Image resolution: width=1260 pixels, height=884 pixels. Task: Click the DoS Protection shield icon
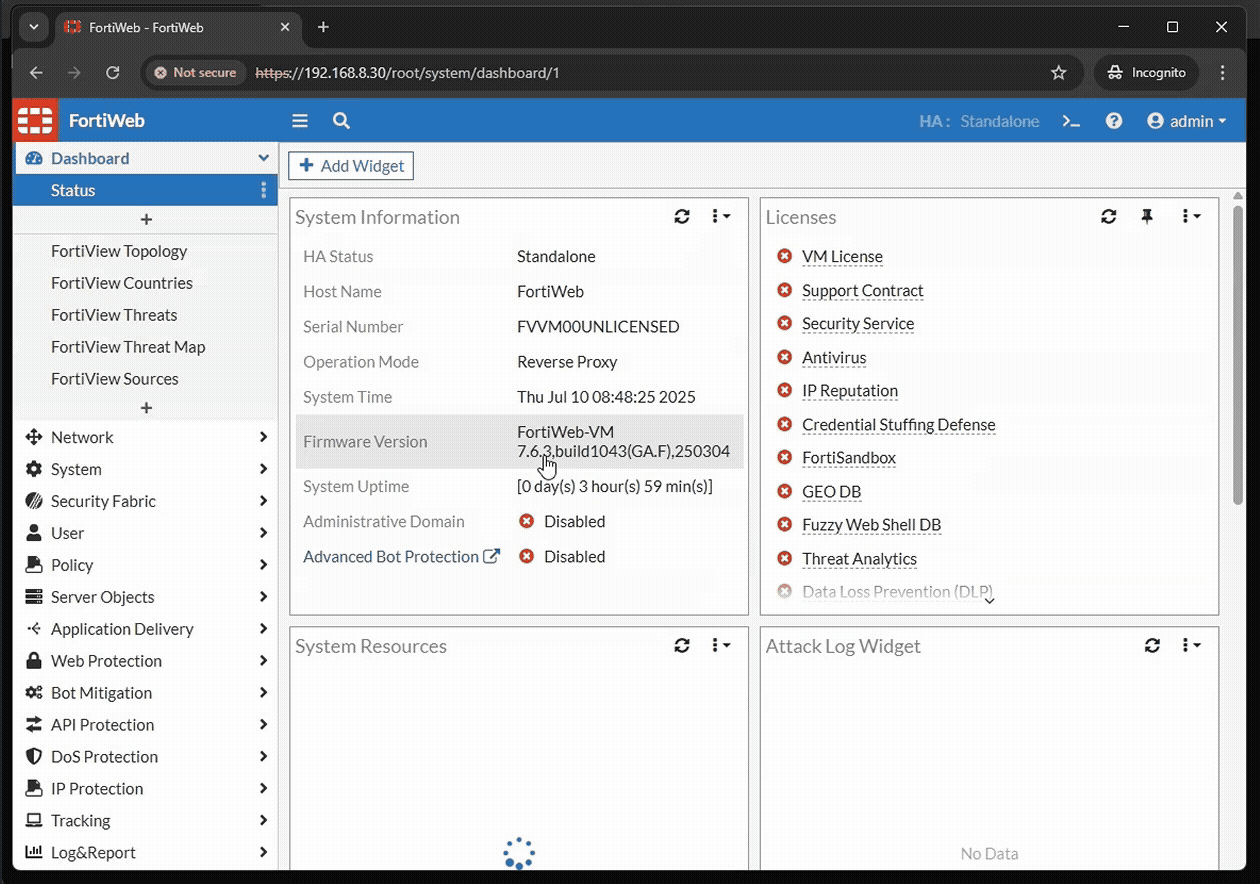click(34, 757)
